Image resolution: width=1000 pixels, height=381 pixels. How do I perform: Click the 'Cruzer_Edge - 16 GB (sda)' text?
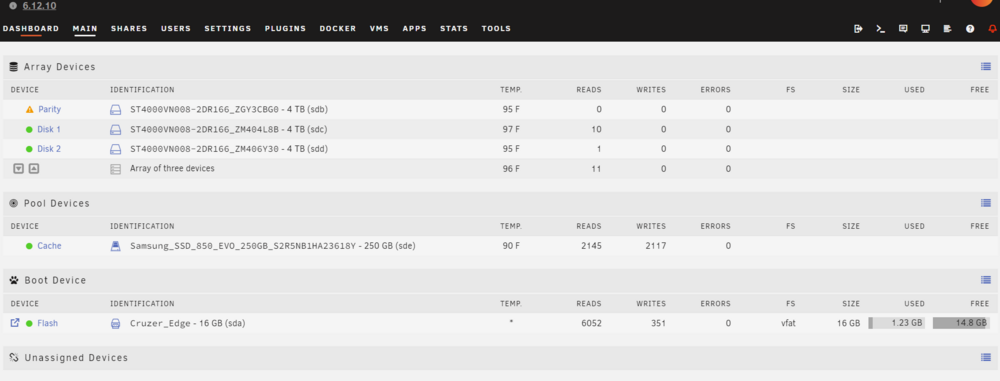[188, 324]
